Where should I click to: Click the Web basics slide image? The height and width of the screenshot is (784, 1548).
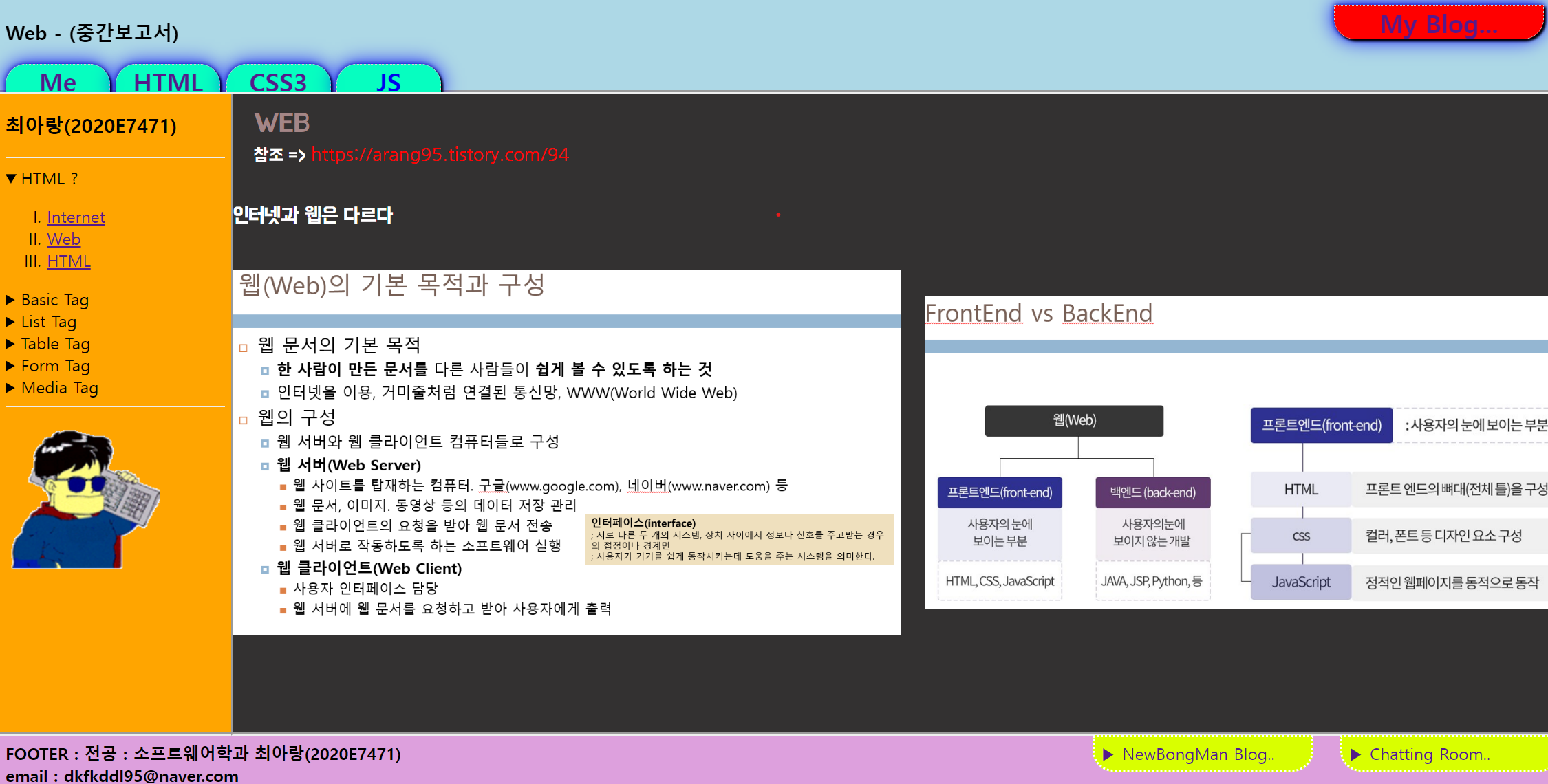[567, 452]
